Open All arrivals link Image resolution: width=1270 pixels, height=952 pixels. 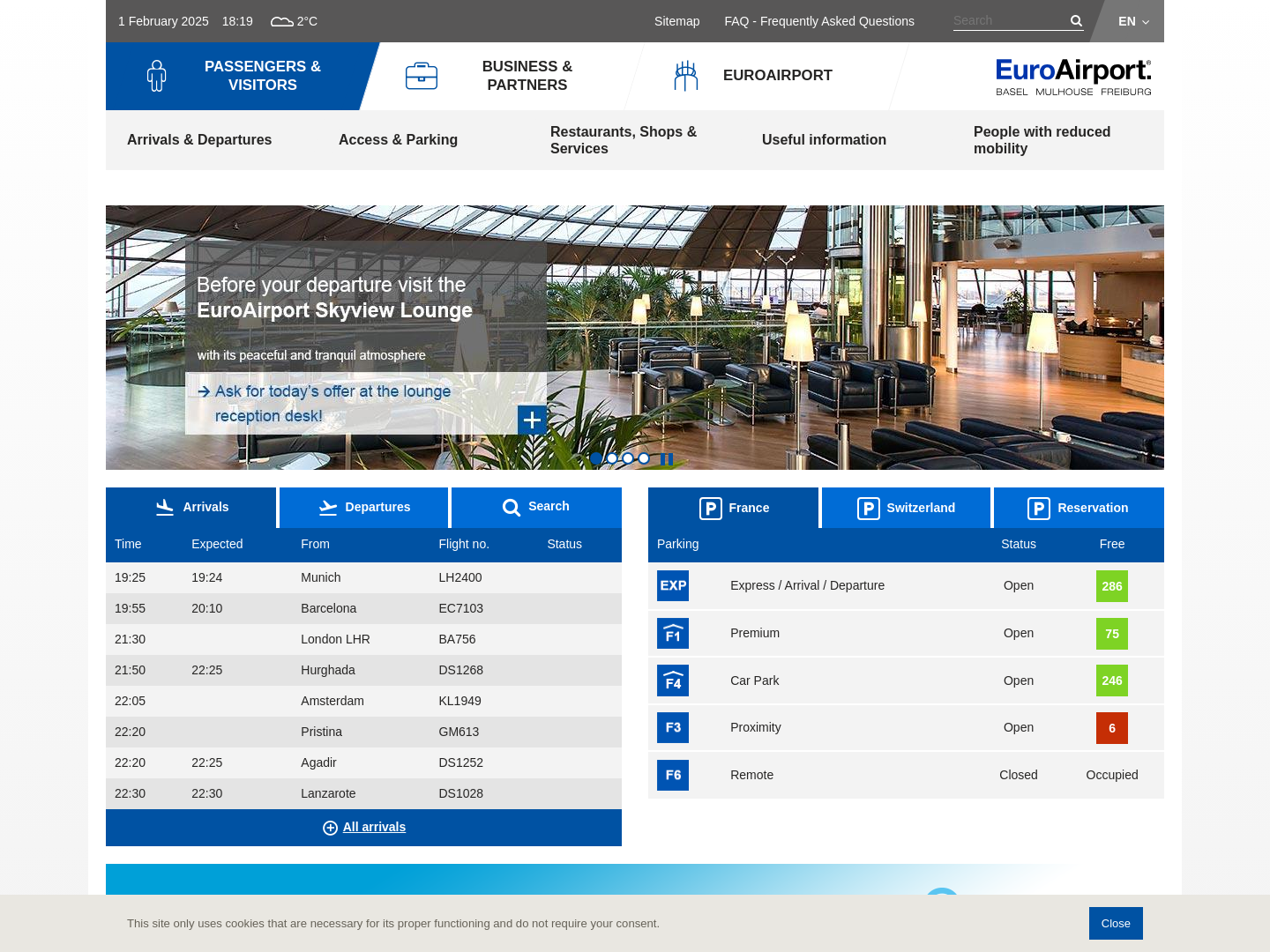click(x=374, y=827)
